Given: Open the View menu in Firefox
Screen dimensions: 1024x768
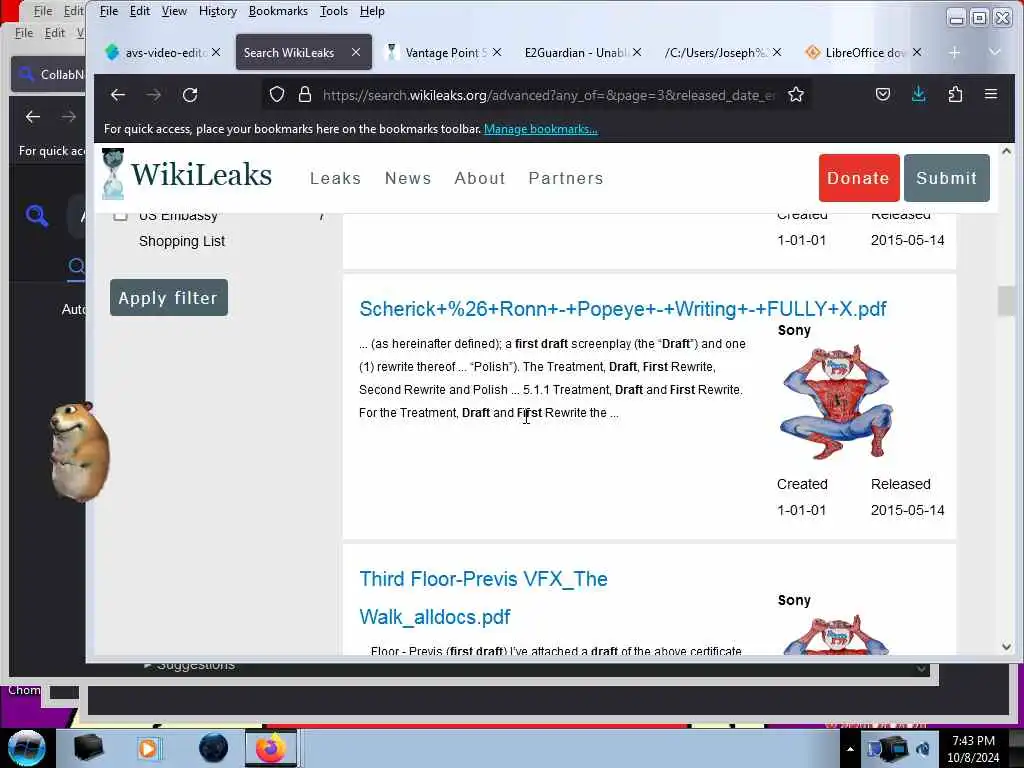Looking at the screenshot, I should pyautogui.click(x=174, y=11).
